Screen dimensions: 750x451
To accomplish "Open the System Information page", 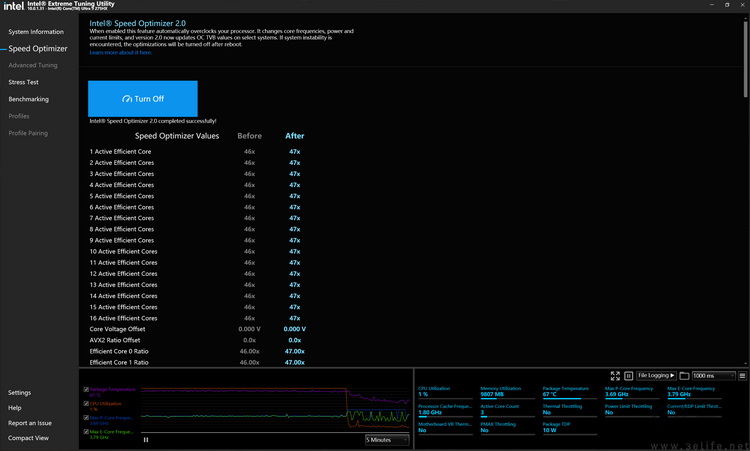I will (36, 32).
